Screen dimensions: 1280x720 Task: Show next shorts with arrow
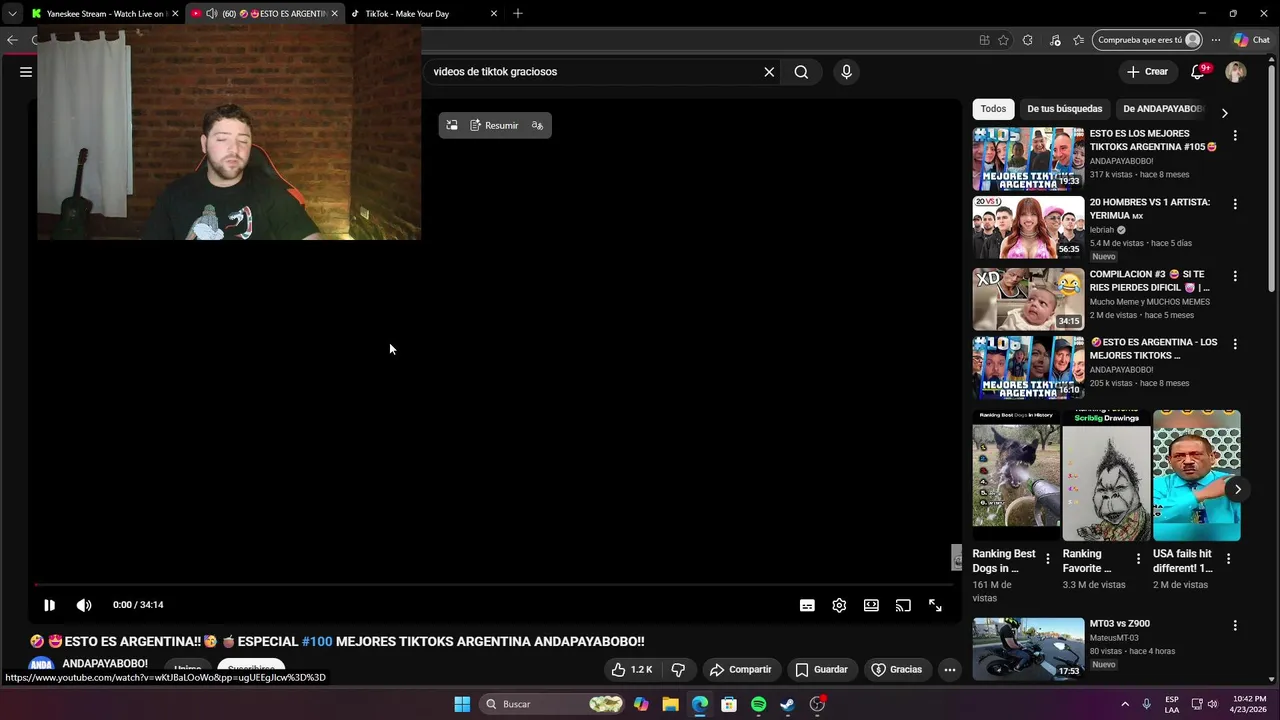1237,489
